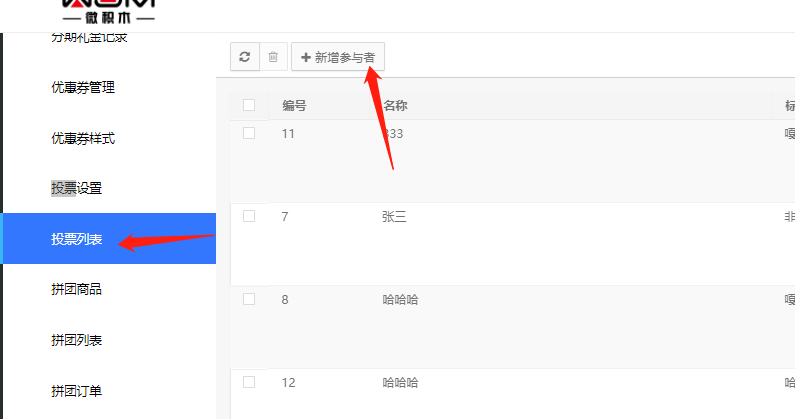Select the checkbox for row number 8
Image resolution: width=795 pixels, height=419 pixels.
click(249, 299)
